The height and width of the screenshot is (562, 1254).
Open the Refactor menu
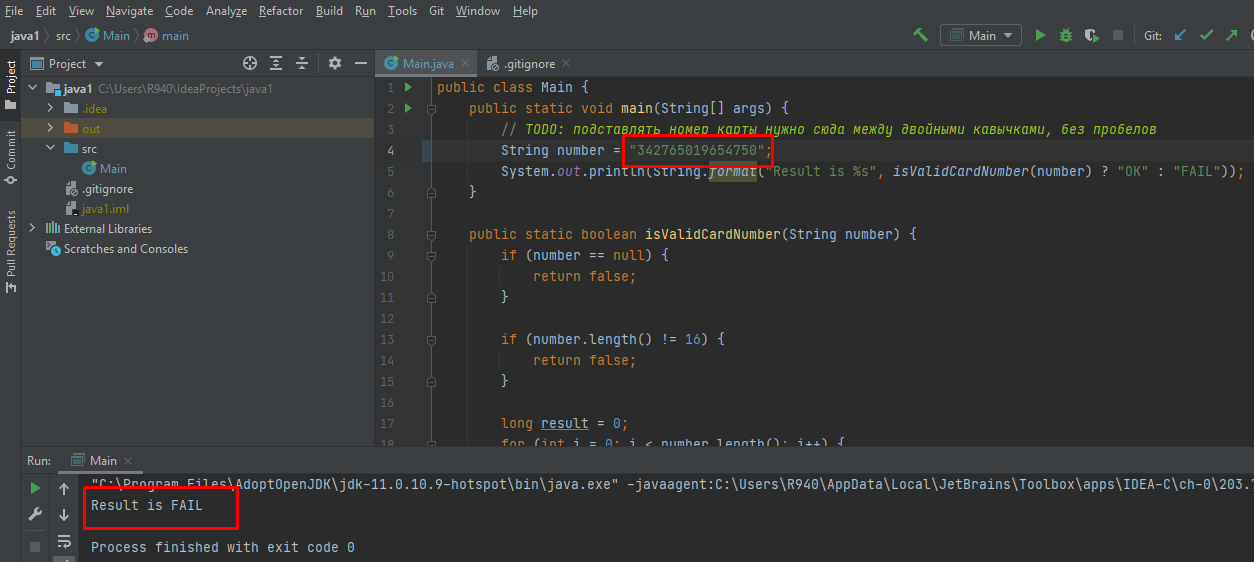click(x=281, y=11)
